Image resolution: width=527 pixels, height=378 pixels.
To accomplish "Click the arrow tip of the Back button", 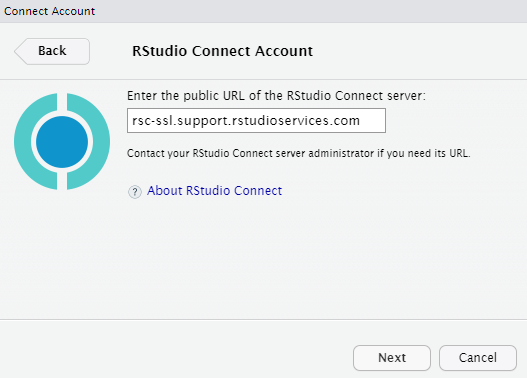I will click(17, 51).
